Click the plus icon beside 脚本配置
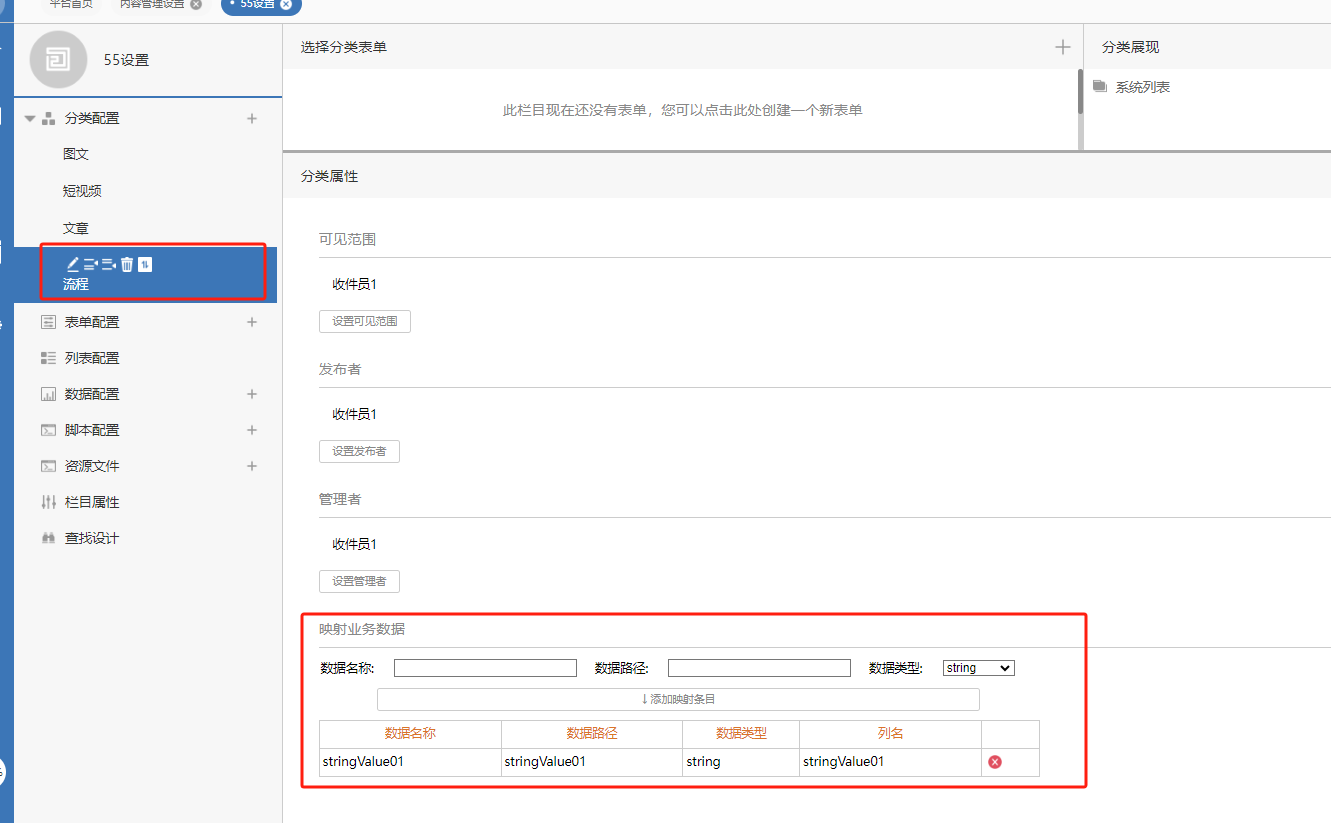This screenshot has height=823, width=1331. [252, 430]
